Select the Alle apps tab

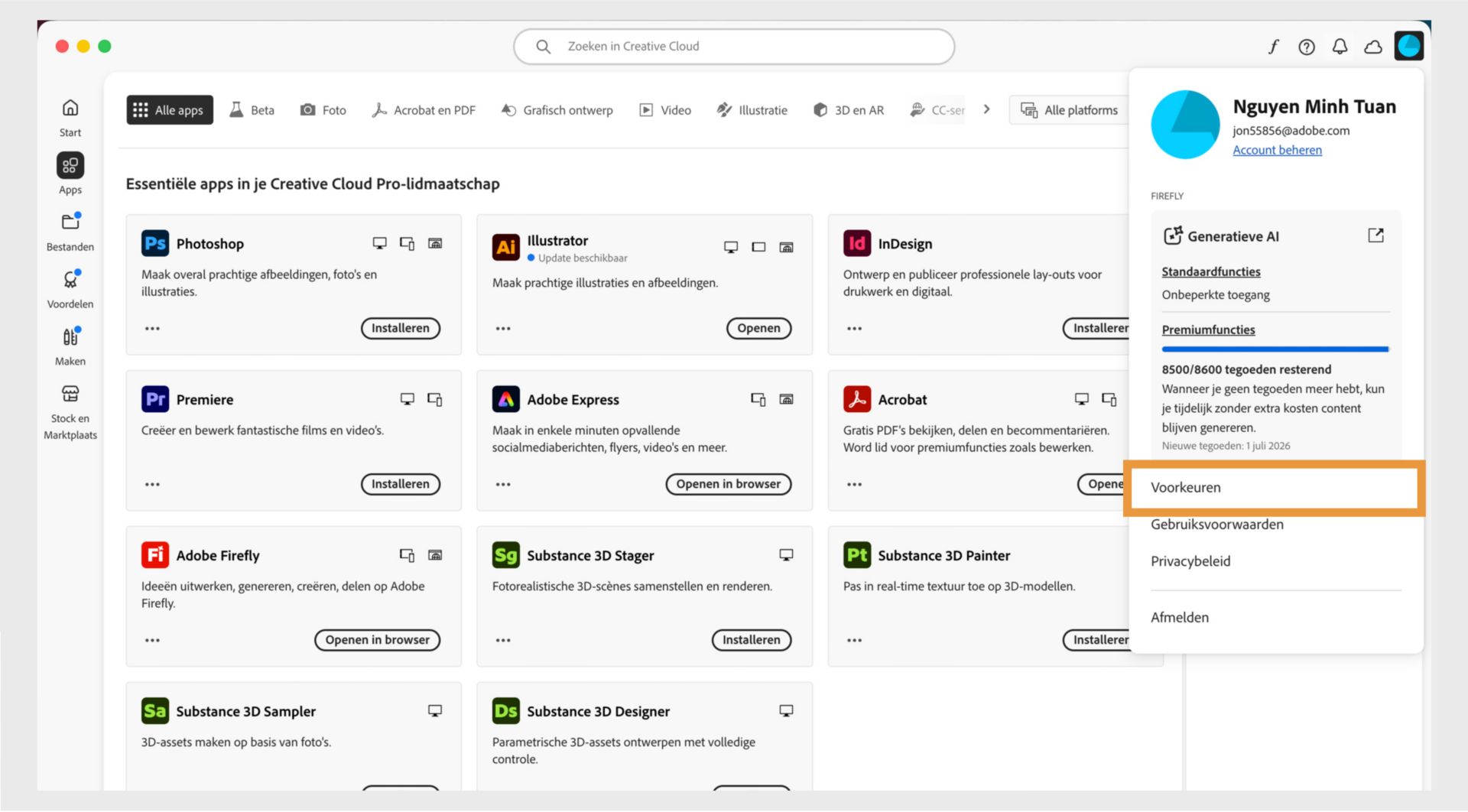pos(170,110)
